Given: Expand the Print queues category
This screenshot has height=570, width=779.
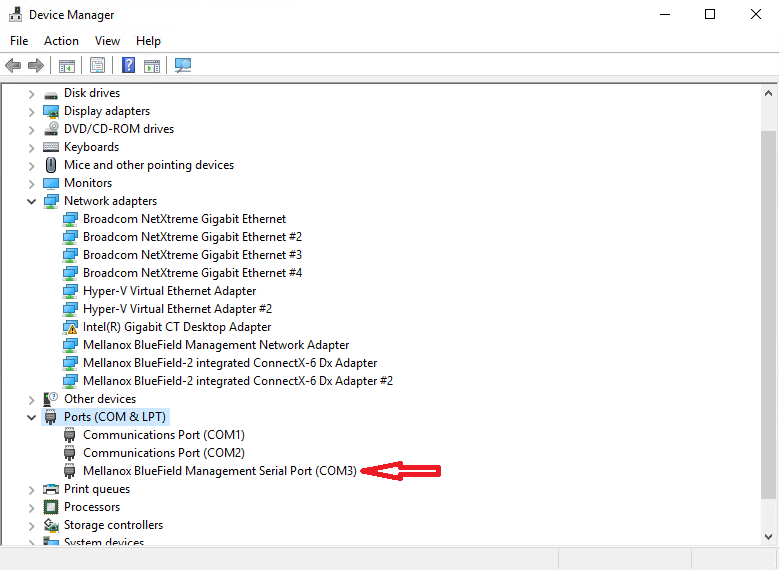Looking at the screenshot, I should pos(32,489).
